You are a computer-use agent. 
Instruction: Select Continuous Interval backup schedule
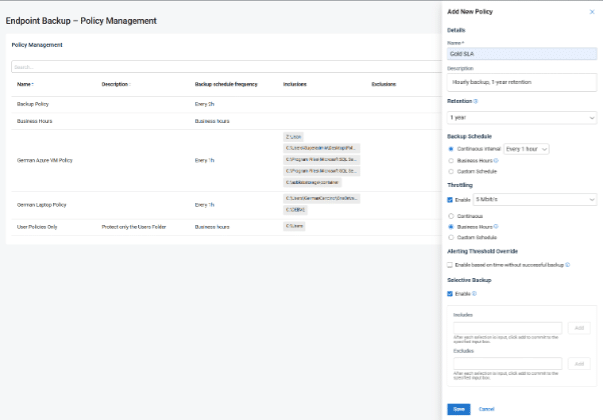coord(451,149)
